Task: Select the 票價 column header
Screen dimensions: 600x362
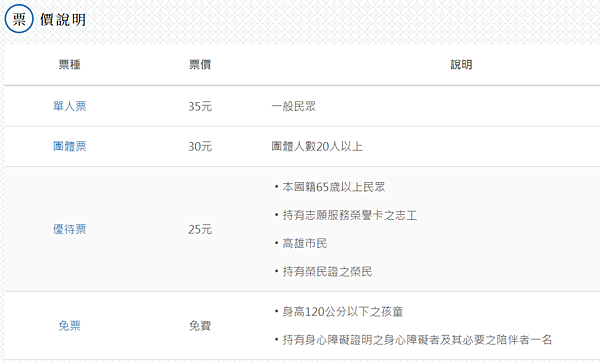Action: point(200,64)
